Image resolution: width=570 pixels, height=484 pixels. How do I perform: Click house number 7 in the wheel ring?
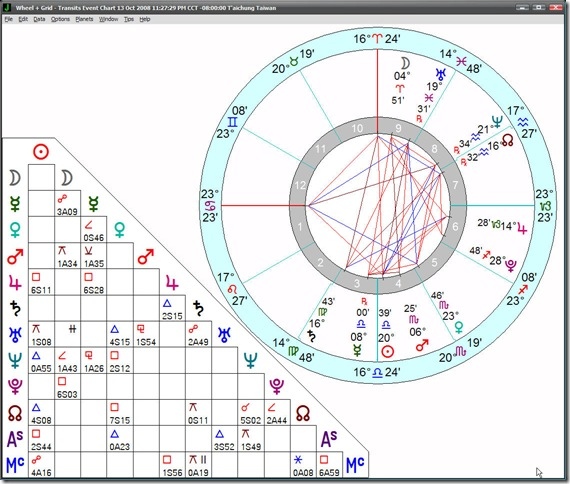455,185
